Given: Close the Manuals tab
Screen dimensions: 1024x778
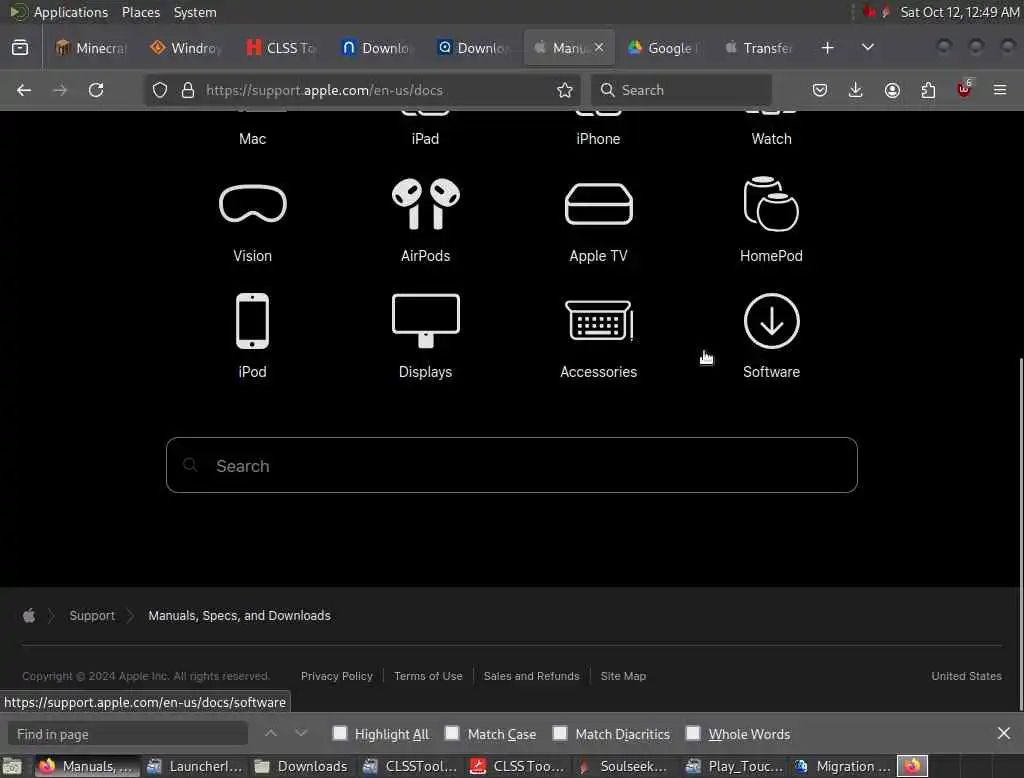Looking at the screenshot, I should coord(599,48).
